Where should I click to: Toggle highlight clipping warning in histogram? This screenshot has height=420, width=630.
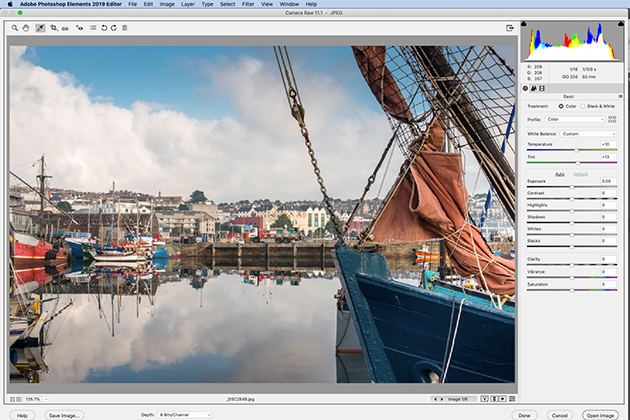[x=620, y=24]
